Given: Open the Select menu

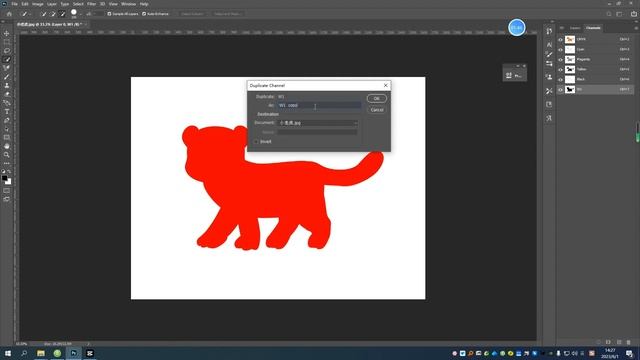Looking at the screenshot, I should click(78, 4).
